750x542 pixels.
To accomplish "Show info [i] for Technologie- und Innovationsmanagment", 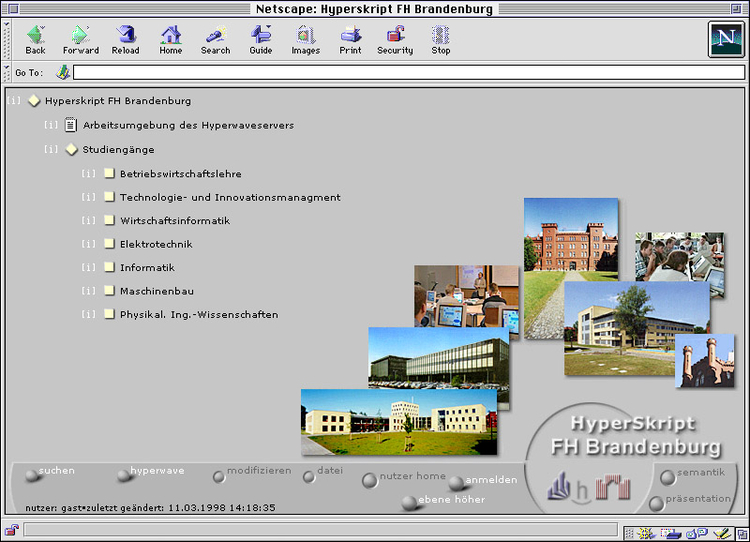I will (x=88, y=197).
